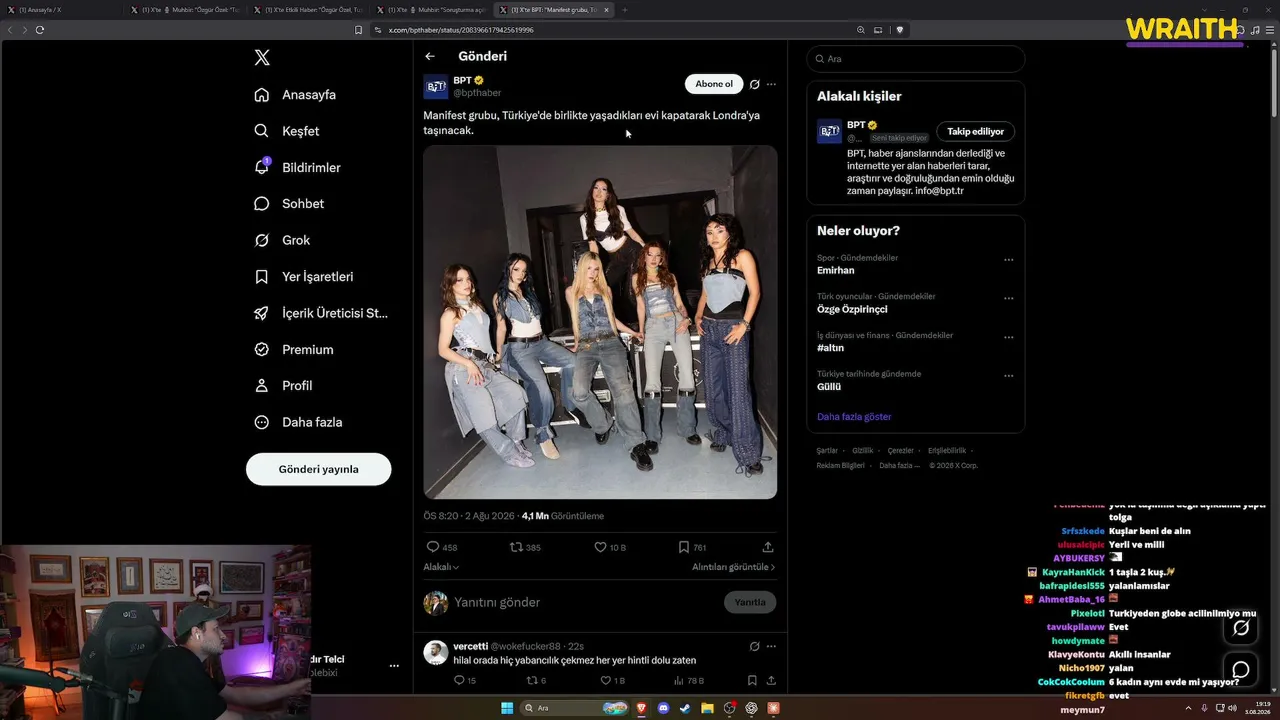Open Yer İşaretleri in the sidebar
The height and width of the screenshot is (720, 1280).
pyautogui.click(x=304, y=277)
